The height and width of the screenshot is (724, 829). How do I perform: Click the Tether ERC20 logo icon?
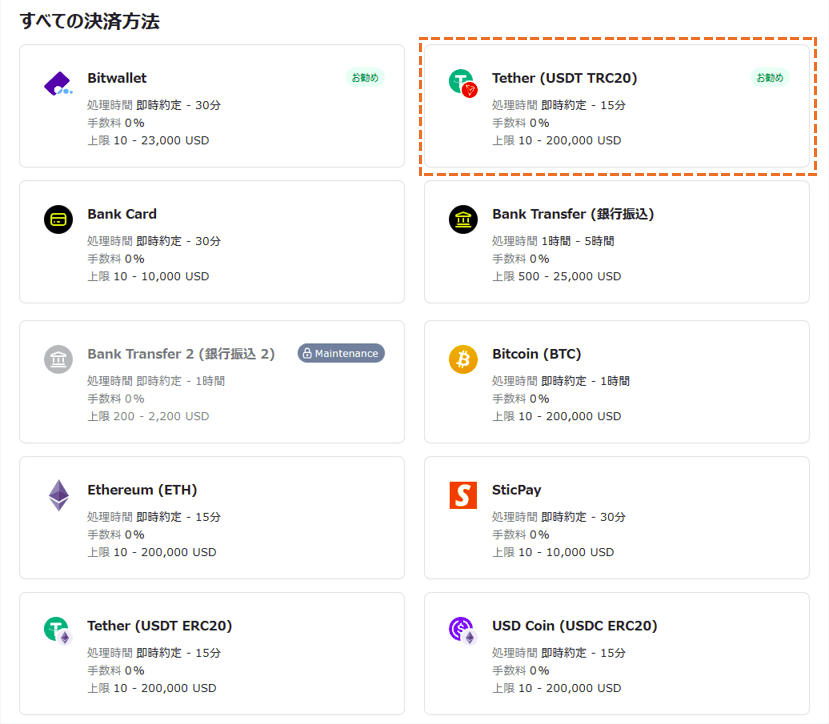pyautogui.click(x=58, y=631)
